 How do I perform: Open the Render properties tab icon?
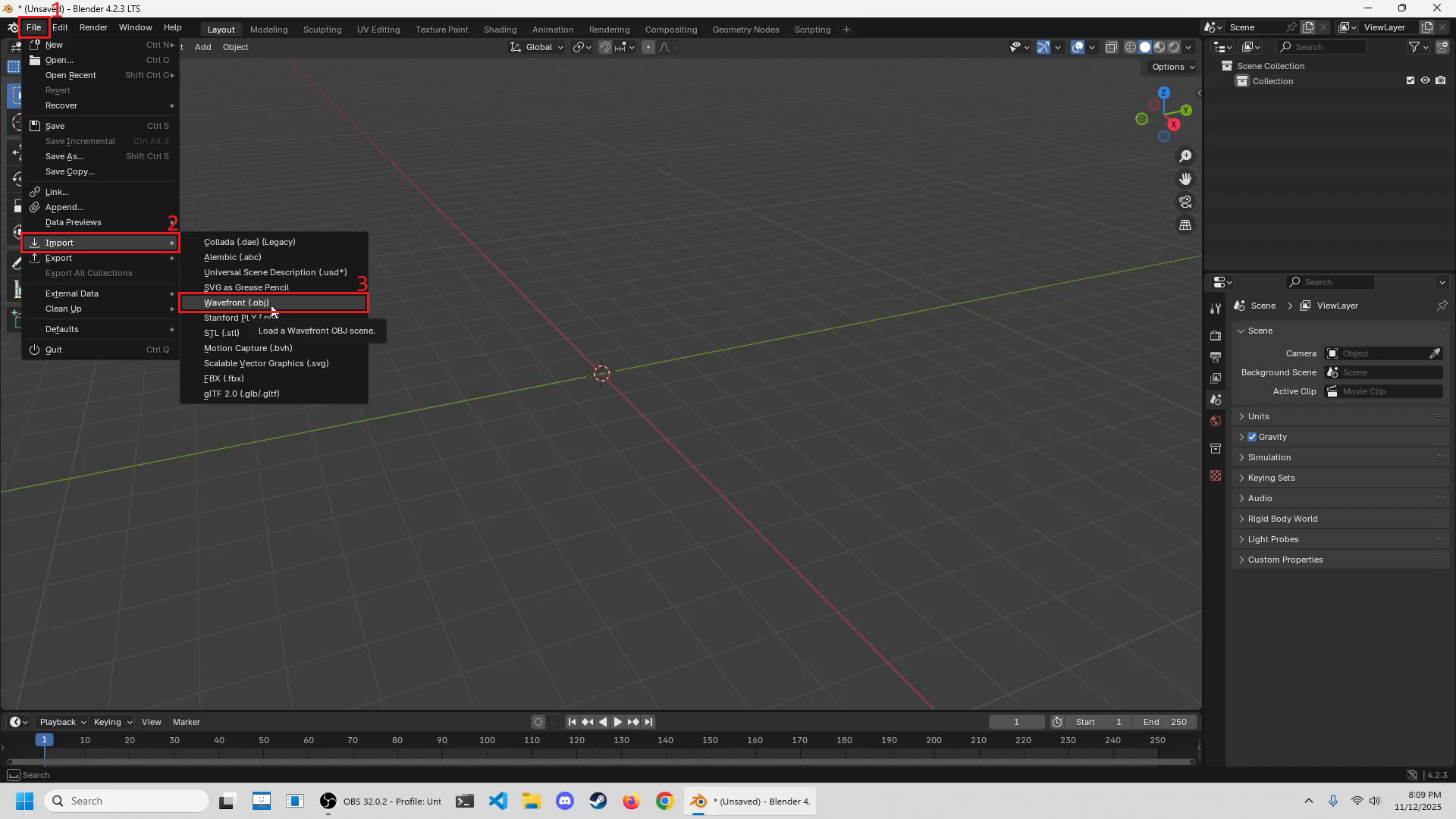pos(1216,335)
